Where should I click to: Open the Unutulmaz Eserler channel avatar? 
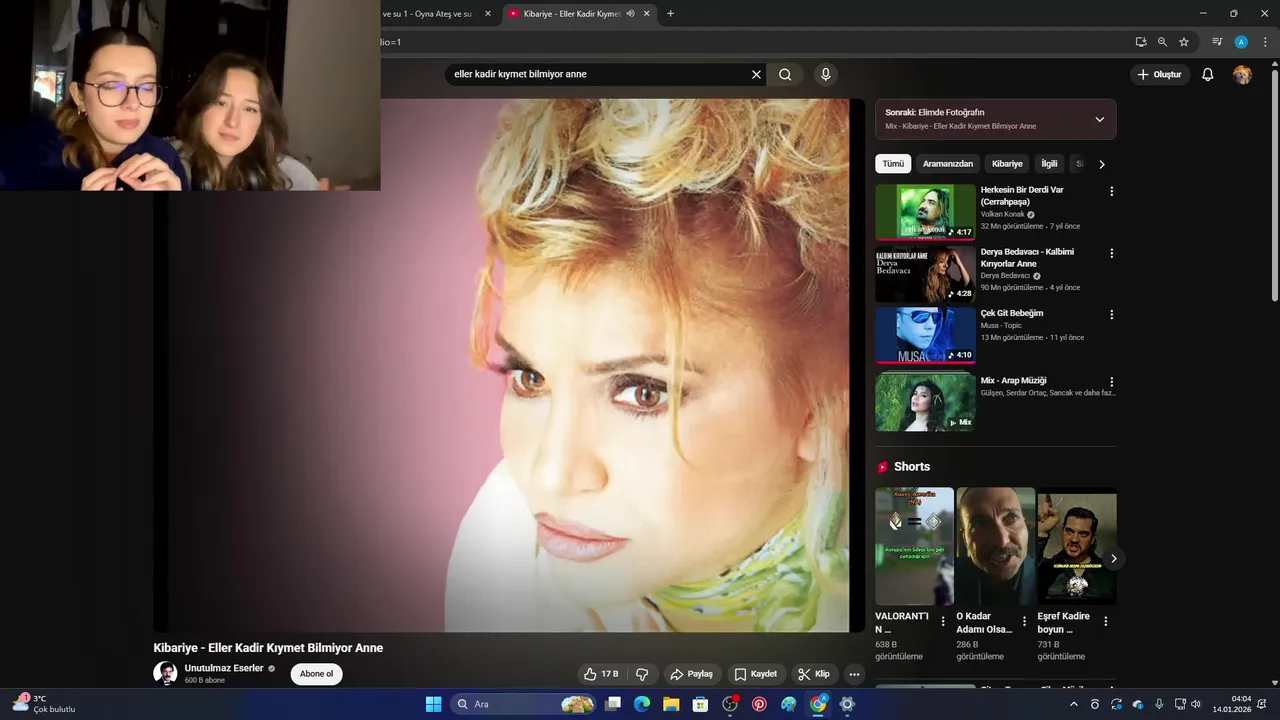[165, 673]
